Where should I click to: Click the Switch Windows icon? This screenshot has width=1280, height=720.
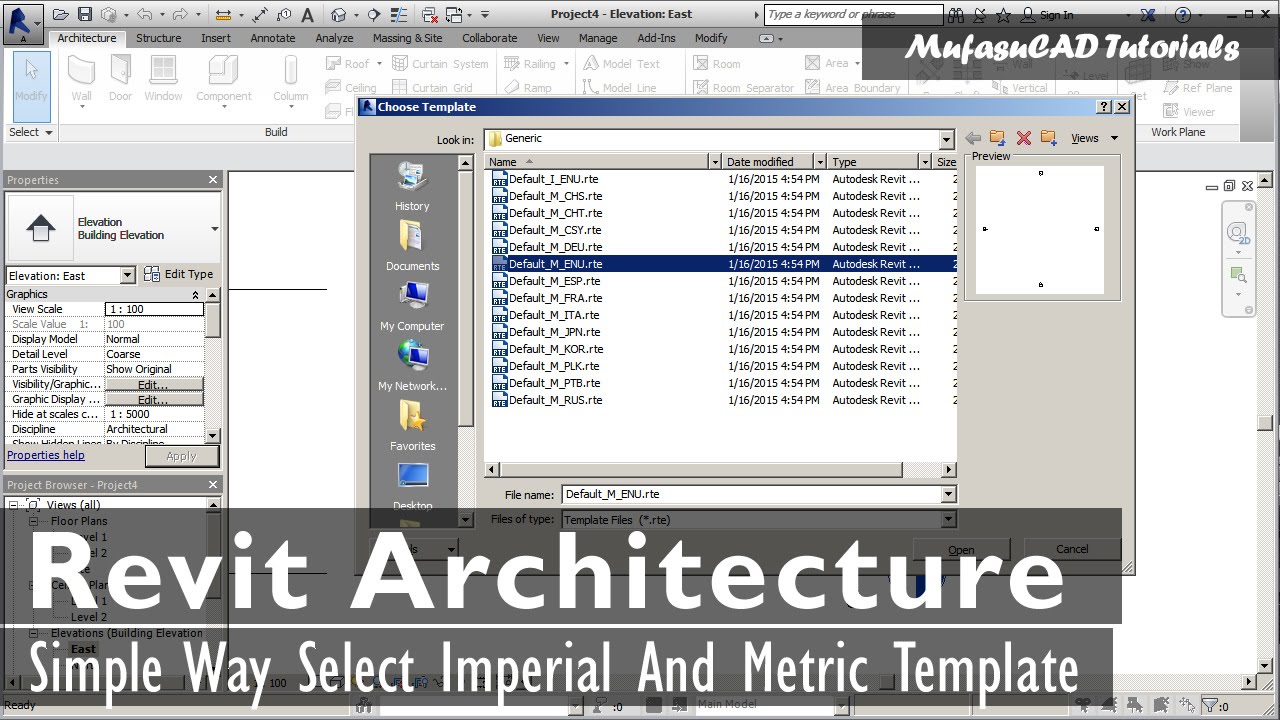(456, 15)
